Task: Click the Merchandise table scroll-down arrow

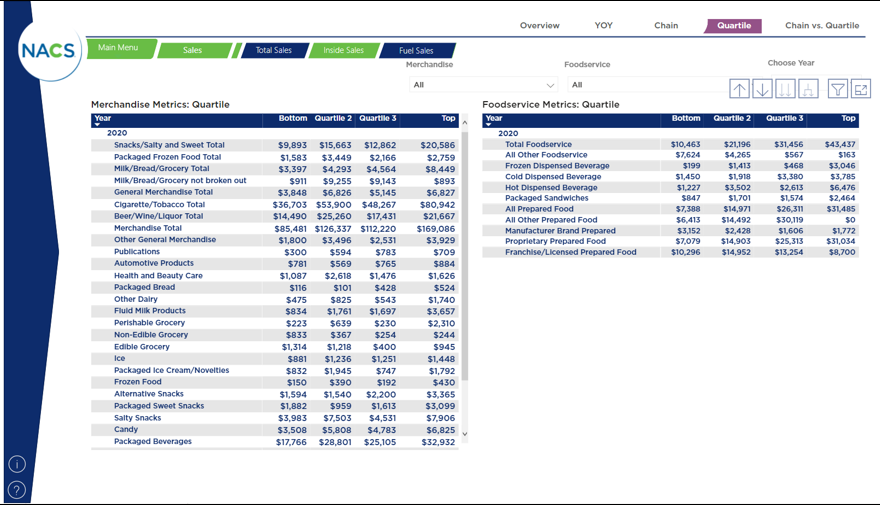Action: coord(463,434)
